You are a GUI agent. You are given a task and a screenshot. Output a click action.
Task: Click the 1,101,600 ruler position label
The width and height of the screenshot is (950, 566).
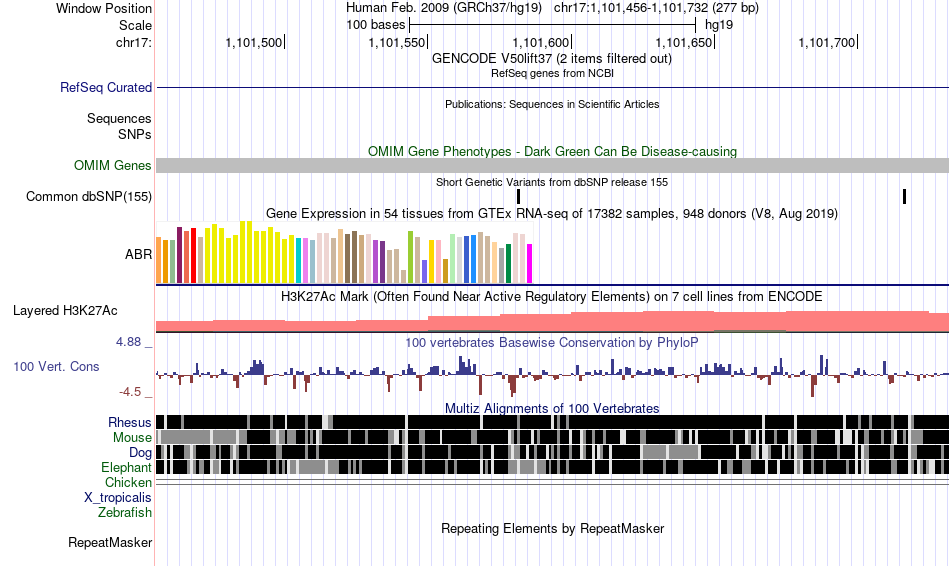pyautogui.click(x=541, y=42)
